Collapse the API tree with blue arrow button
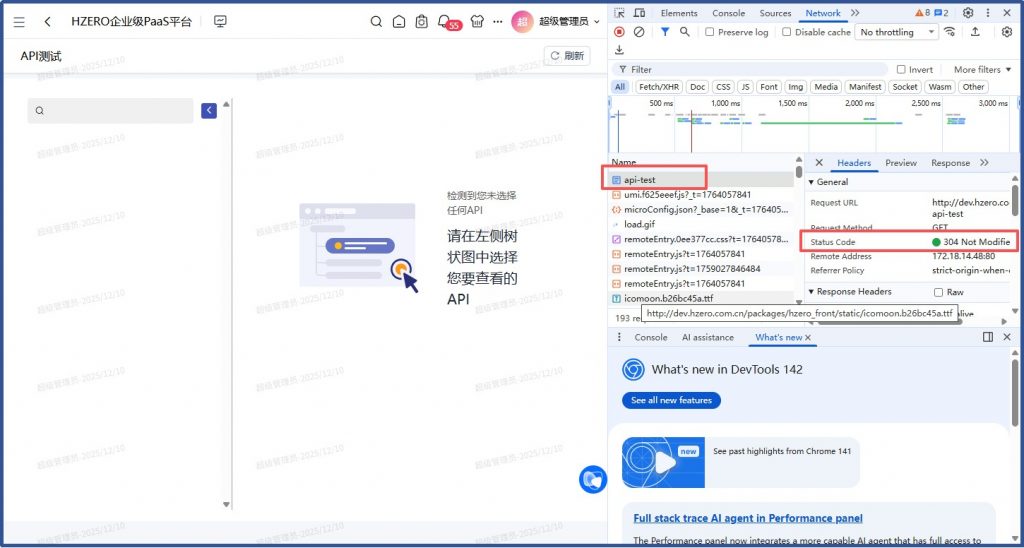 click(209, 111)
